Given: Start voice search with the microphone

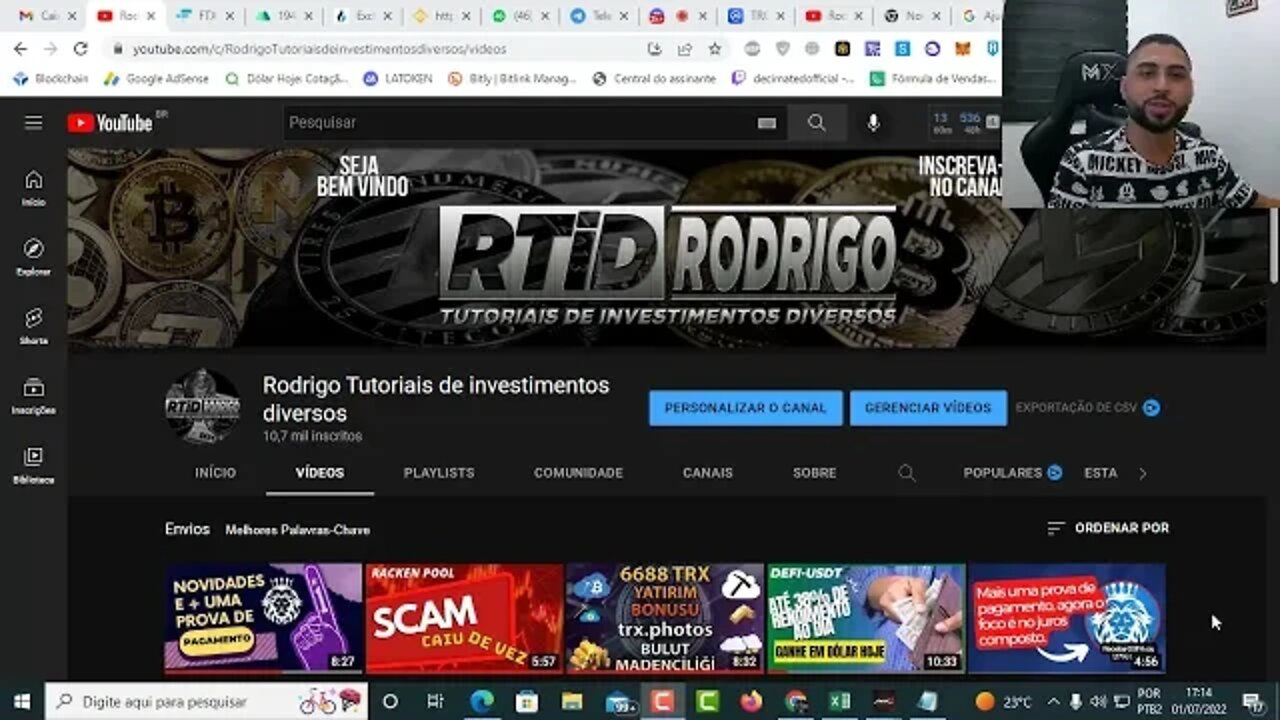Looking at the screenshot, I should [873, 122].
